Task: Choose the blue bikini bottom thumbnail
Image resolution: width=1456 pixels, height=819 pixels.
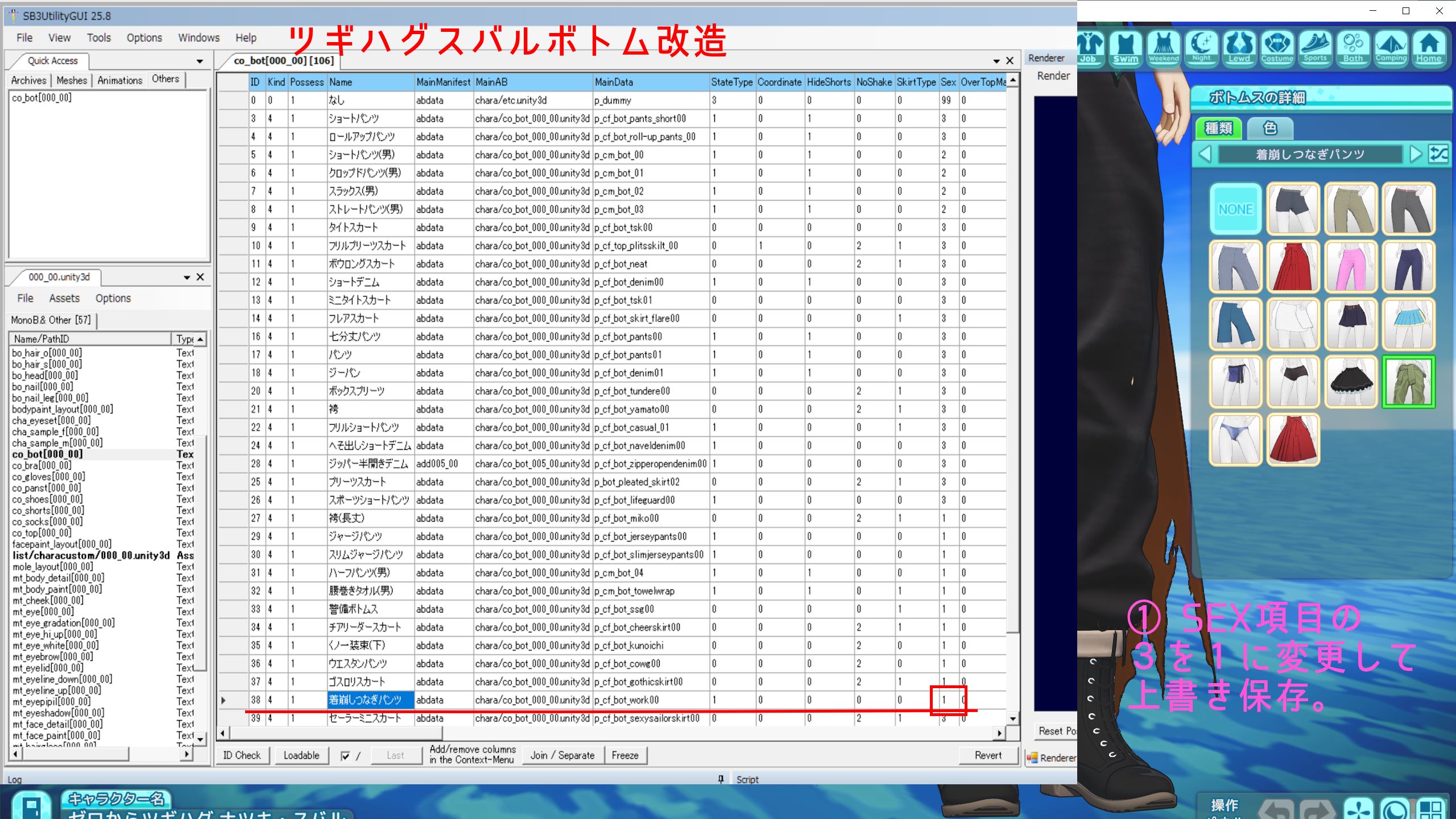Action: (x=1235, y=439)
